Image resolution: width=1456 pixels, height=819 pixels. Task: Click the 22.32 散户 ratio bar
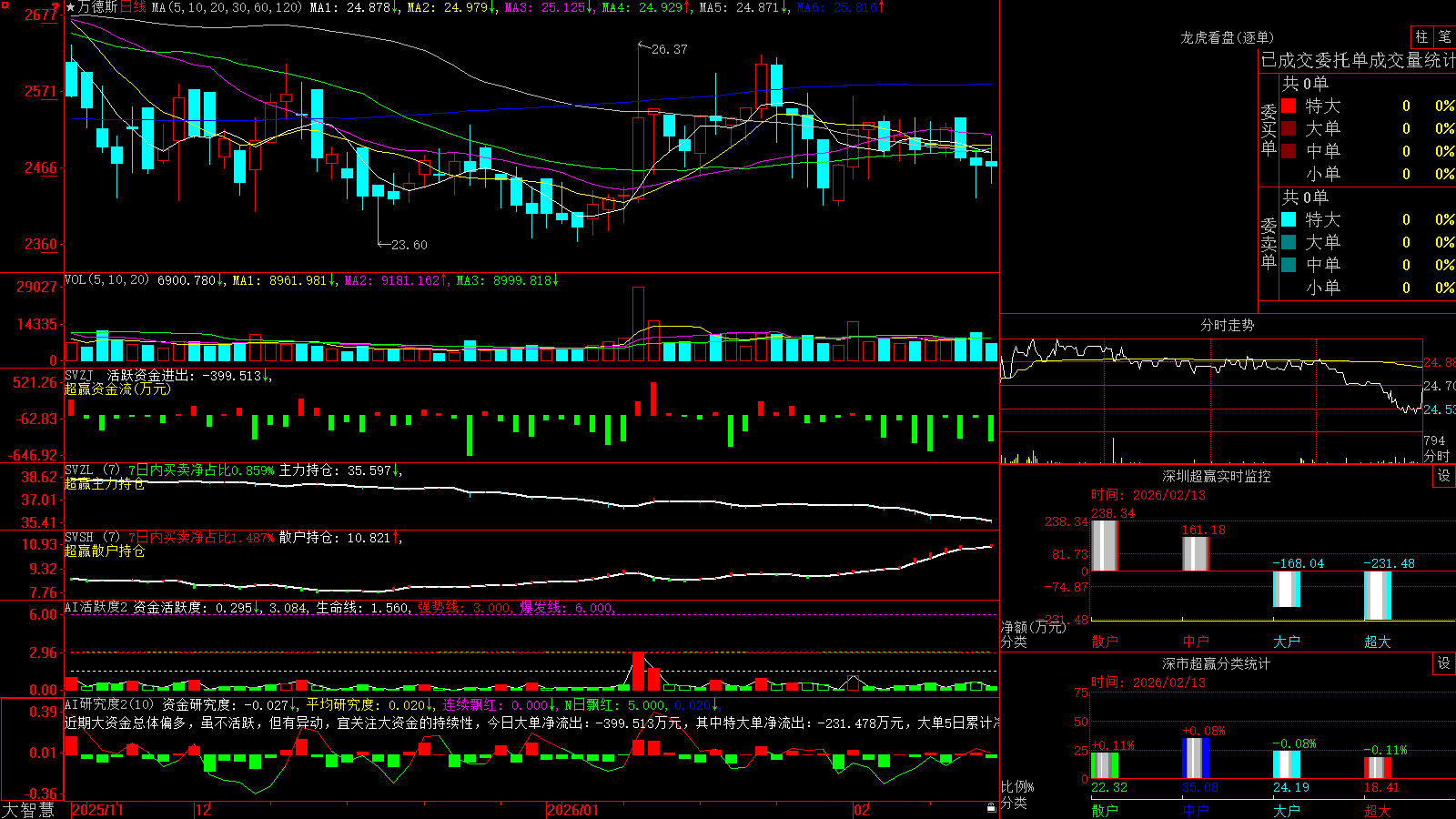(x=1105, y=765)
